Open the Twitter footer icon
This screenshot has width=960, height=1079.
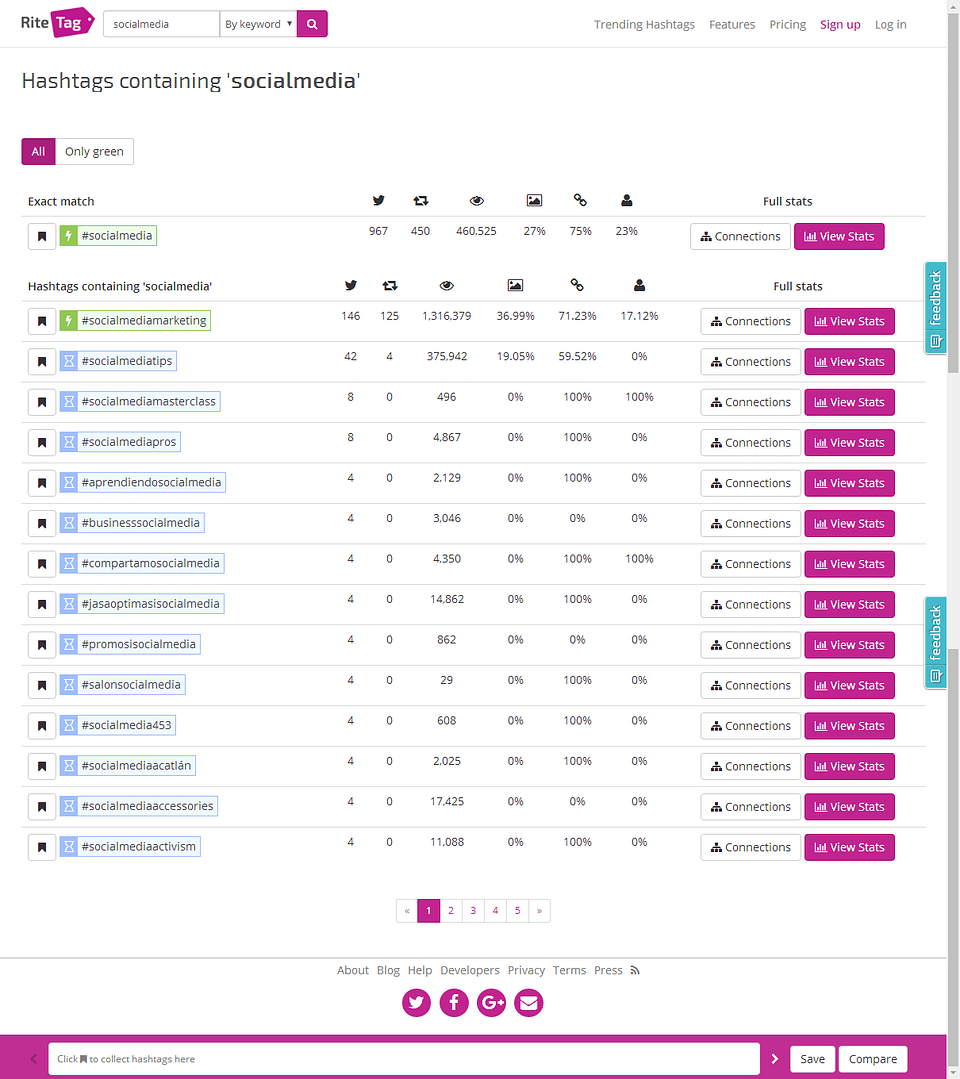coord(416,1002)
